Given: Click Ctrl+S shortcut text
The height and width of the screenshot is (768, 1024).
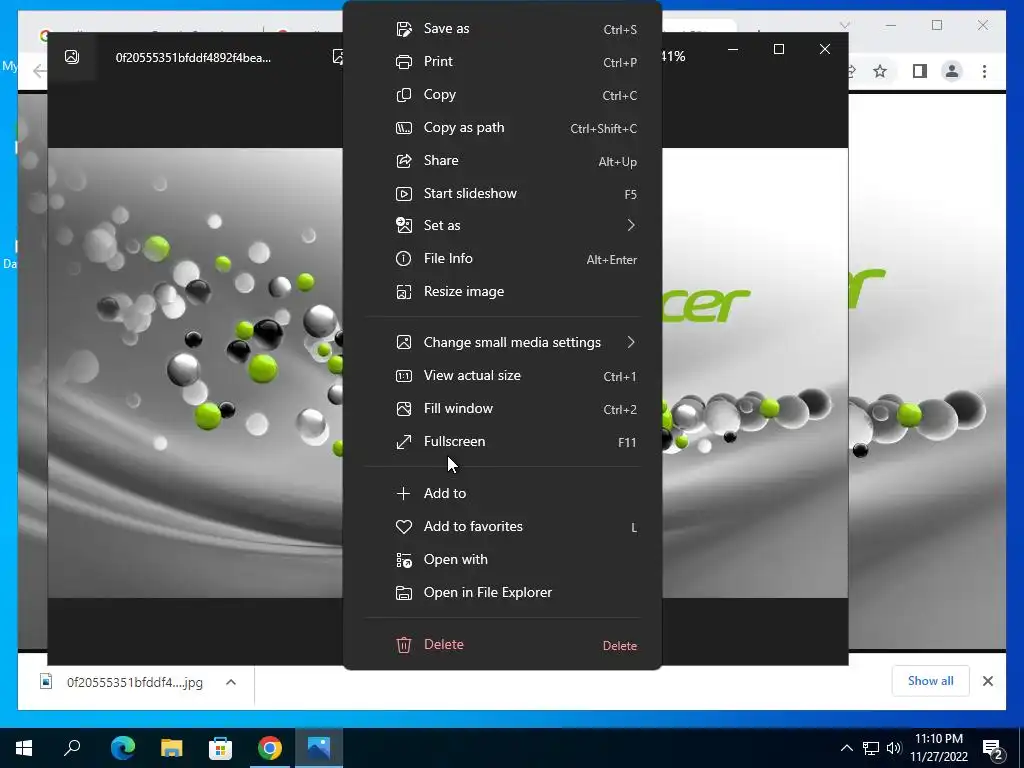Looking at the screenshot, I should 620,29.
